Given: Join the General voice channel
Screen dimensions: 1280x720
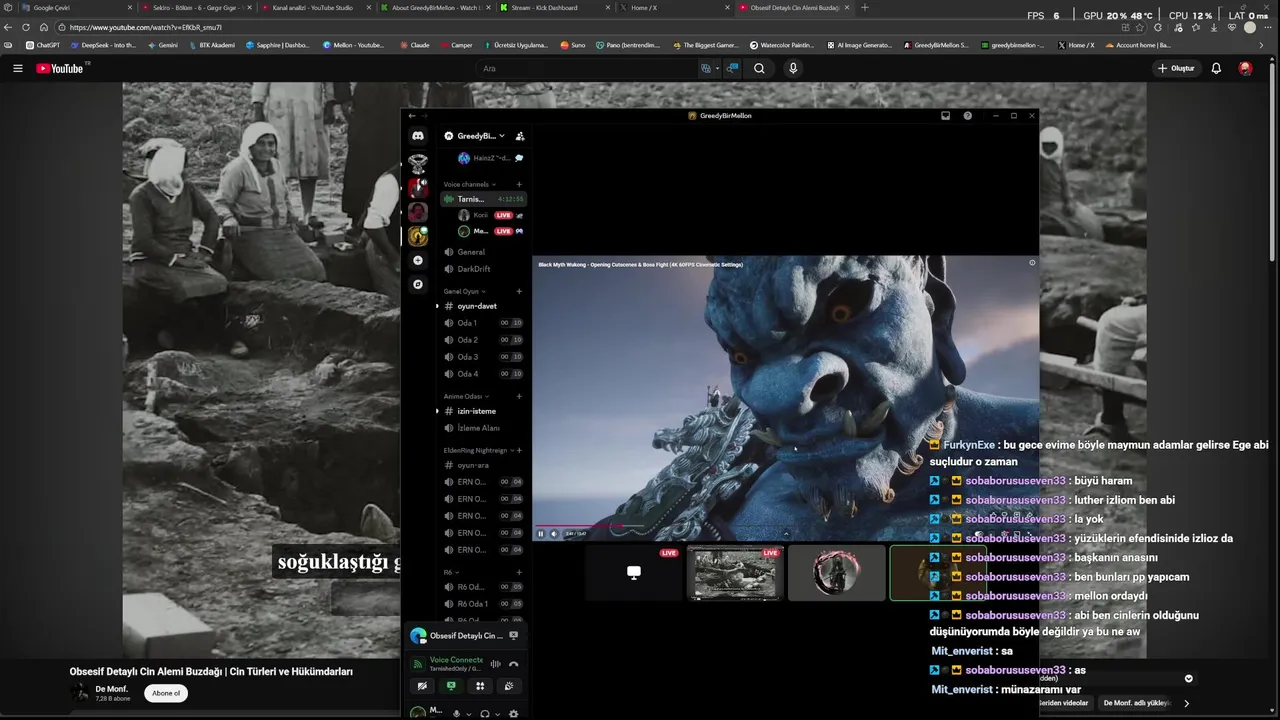Looking at the screenshot, I should point(484,252).
